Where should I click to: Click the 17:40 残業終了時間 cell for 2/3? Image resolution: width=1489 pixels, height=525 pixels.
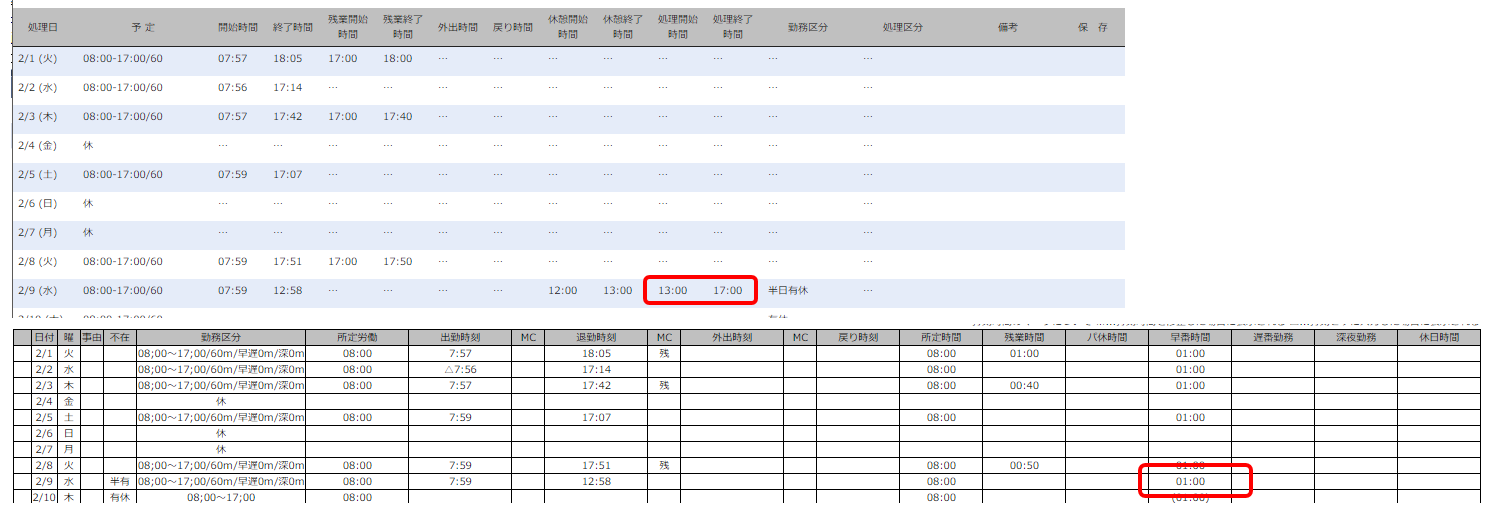[397, 117]
